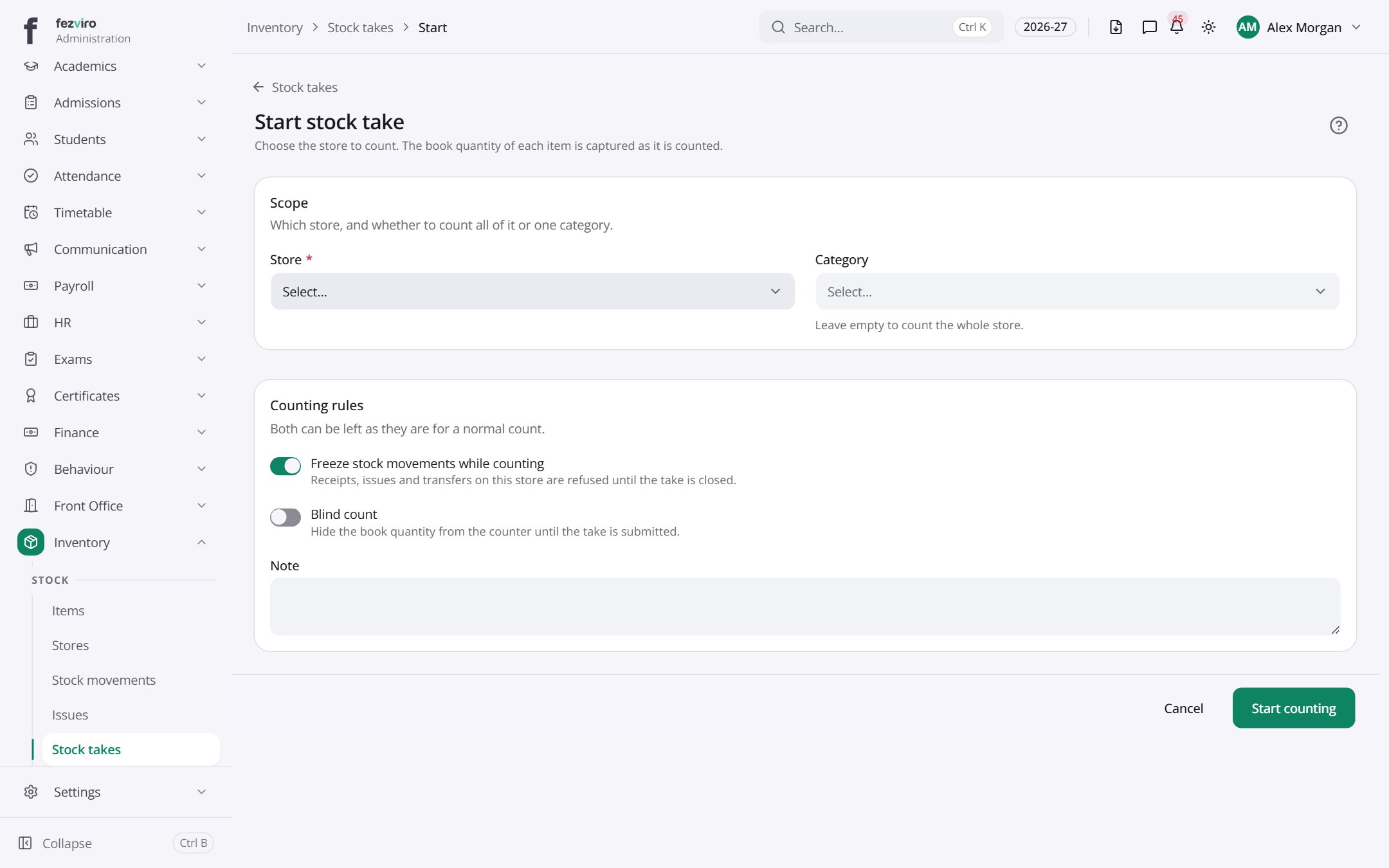Click the Start counting button
The height and width of the screenshot is (868, 1389).
pyautogui.click(x=1293, y=708)
